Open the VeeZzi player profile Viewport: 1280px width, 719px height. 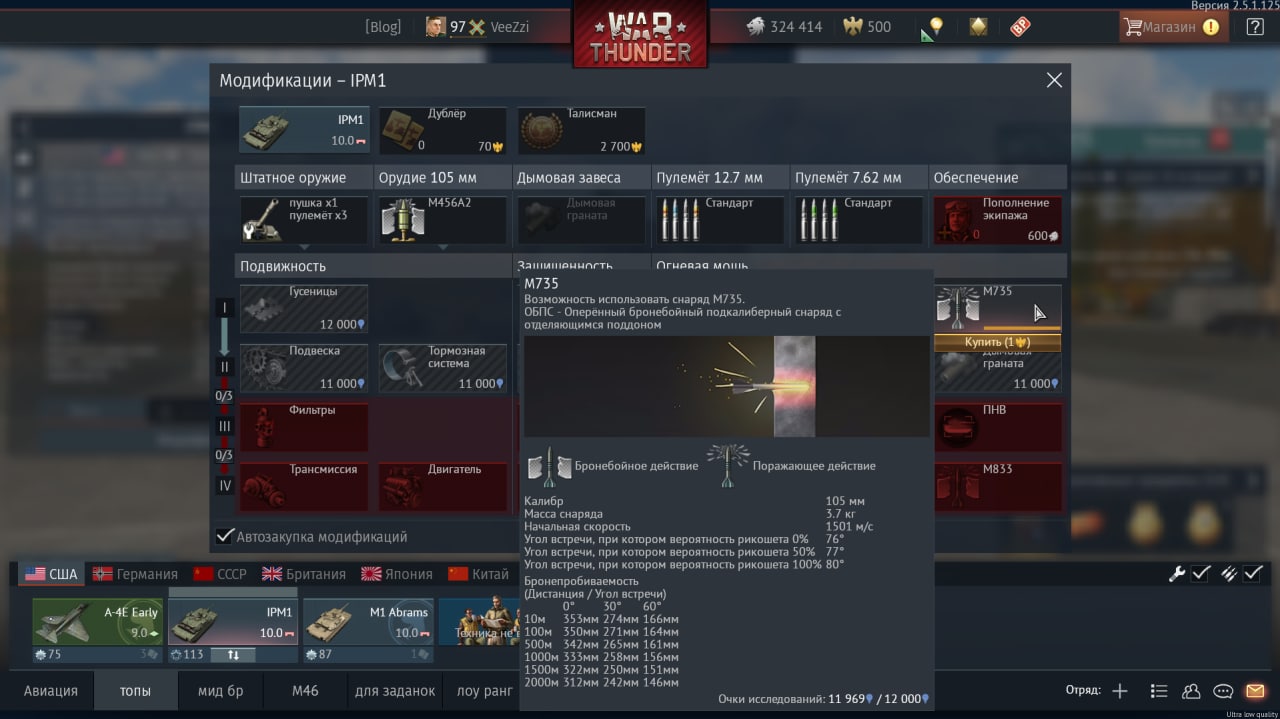click(477, 27)
